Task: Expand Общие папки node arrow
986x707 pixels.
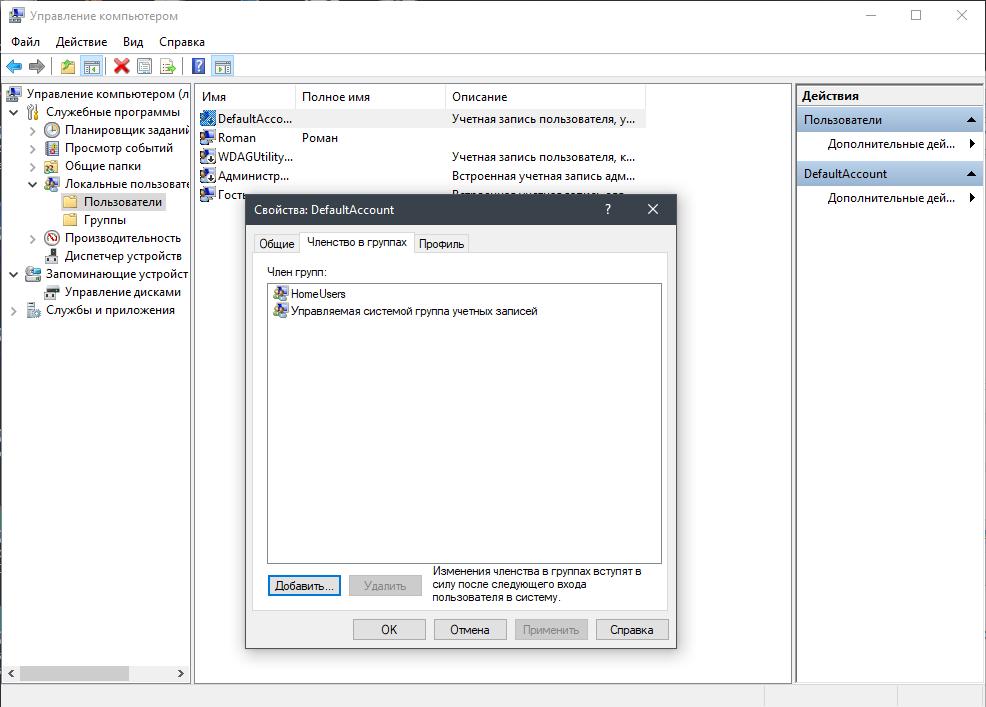Action: tap(33, 167)
